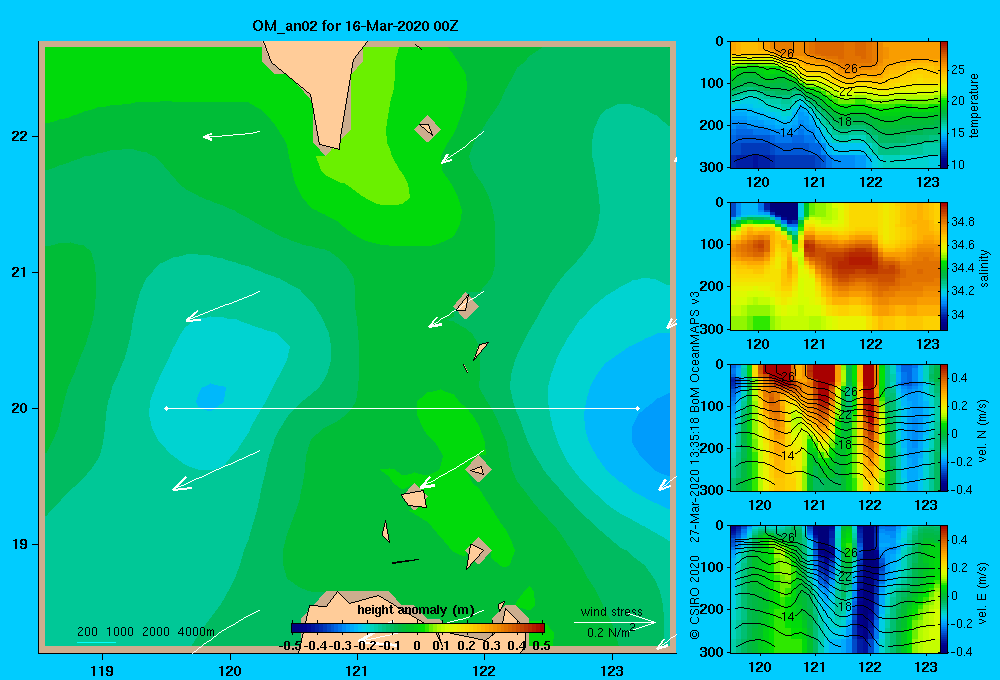Screen dimensions: 1000x680
Task: Click the wind stress reference arrow in the legend
Action: 615,622
